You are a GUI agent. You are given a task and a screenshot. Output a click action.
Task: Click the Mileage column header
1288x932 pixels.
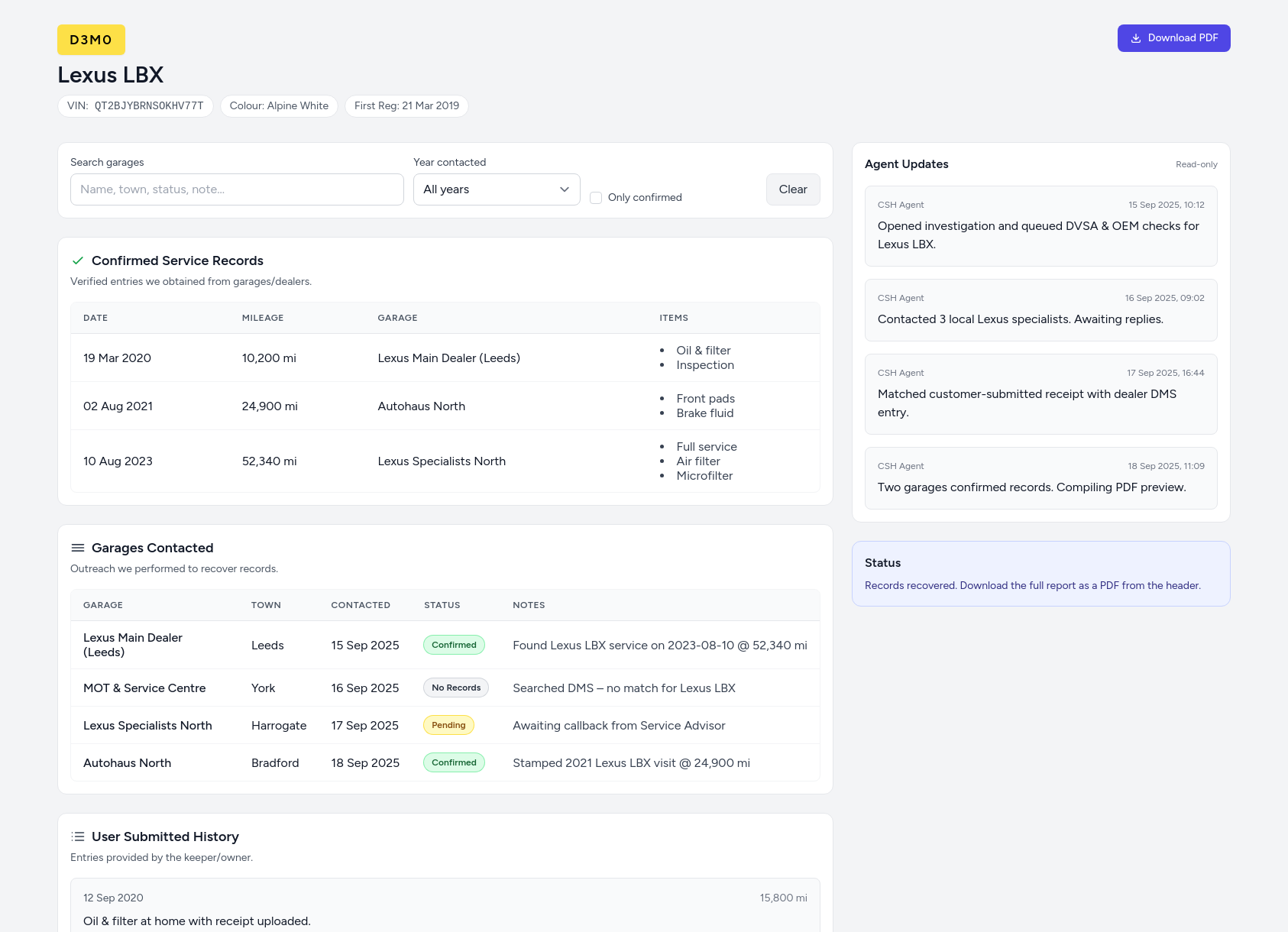tap(263, 318)
